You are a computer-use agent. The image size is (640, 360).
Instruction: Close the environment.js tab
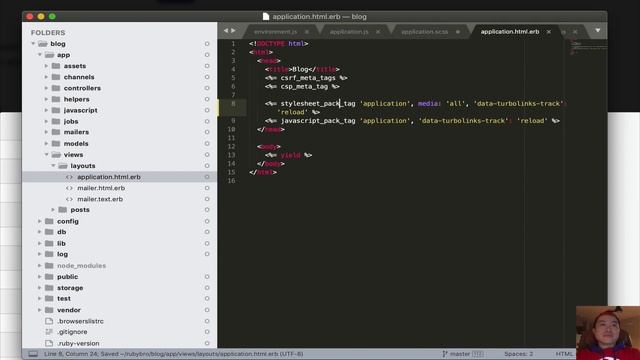click(x=307, y=31)
